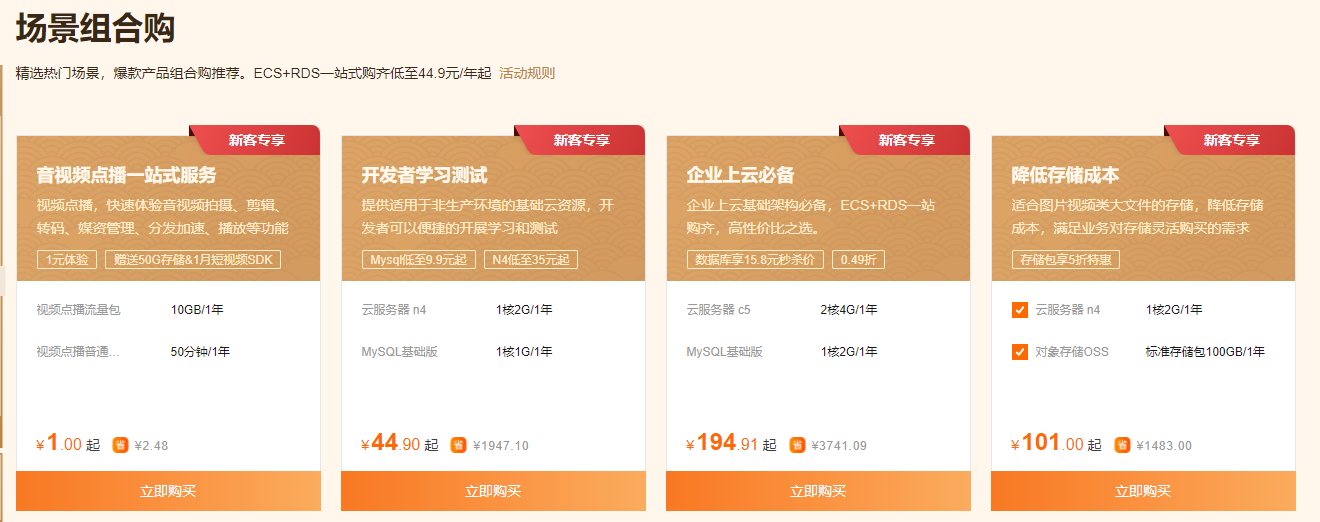The width and height of the screenshot is (1320, 522).
Task: Click 新客专享 ribbon on 音视频点播一站式服务 card
Action: click(257, 140)
